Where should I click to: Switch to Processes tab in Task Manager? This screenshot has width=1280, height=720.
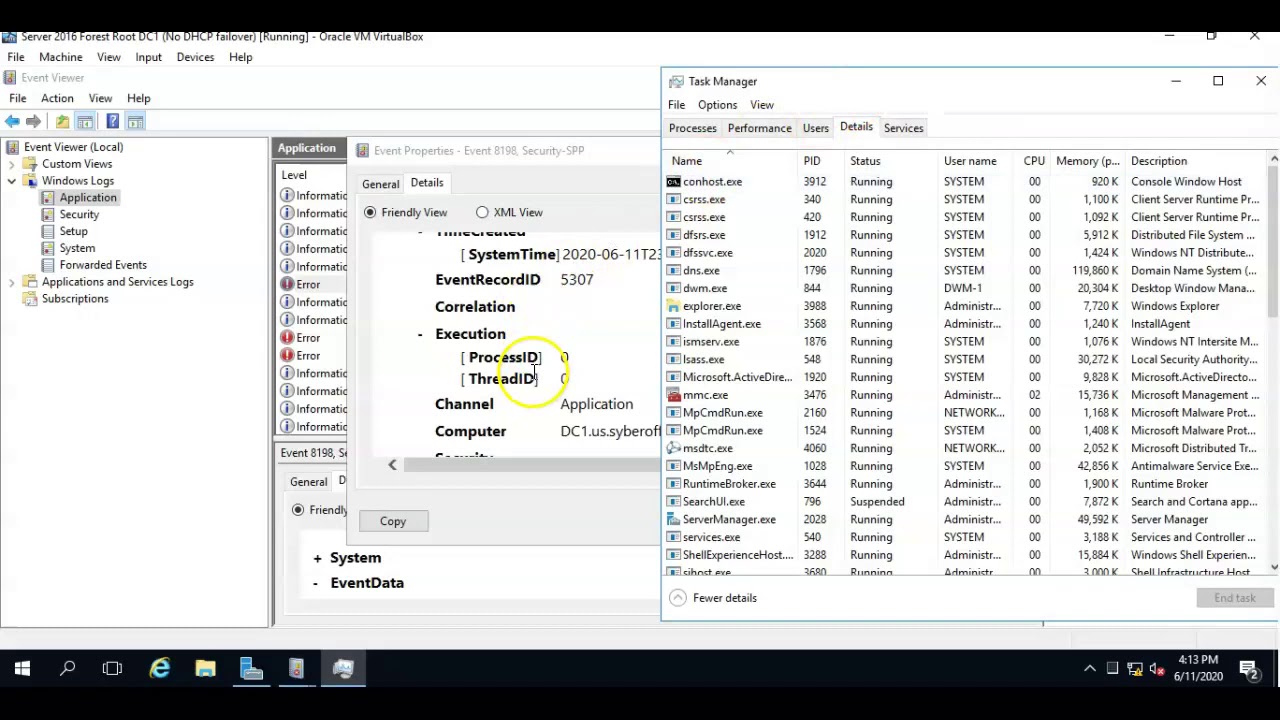[x=692, y=128]
